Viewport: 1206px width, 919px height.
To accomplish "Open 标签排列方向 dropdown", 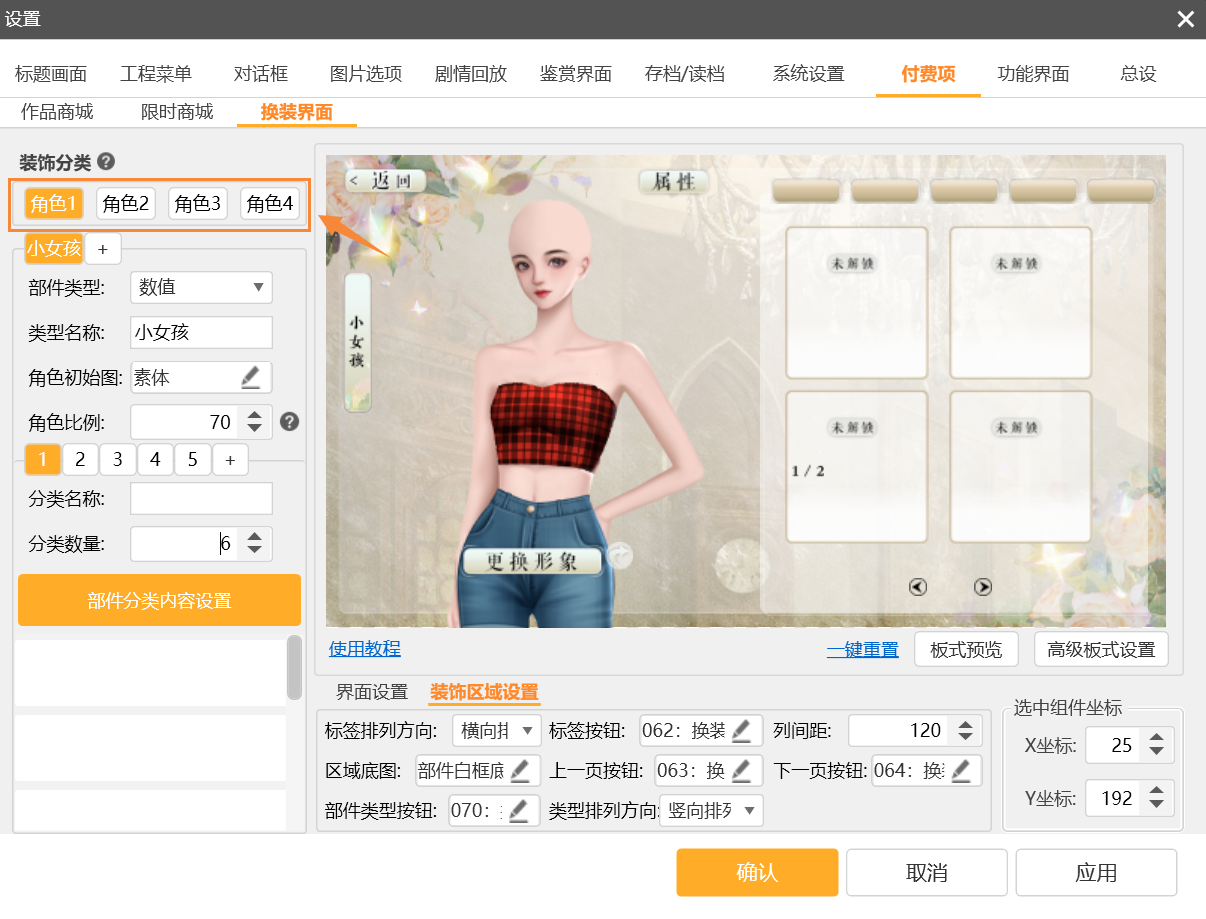I will click(496, 730).
